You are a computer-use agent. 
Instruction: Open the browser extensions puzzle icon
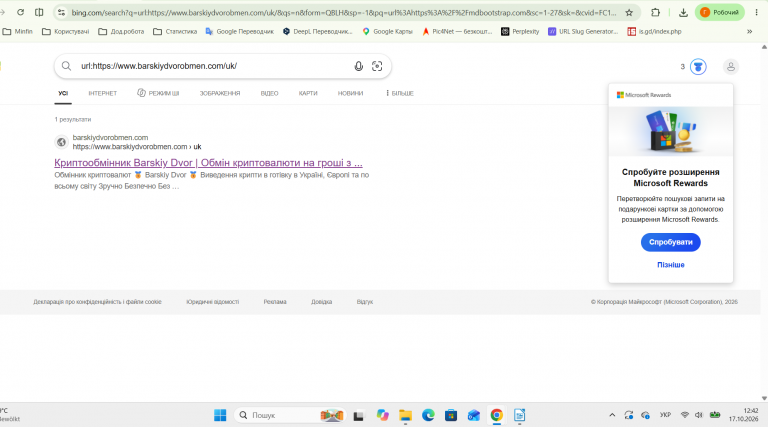tap(655, 13)
